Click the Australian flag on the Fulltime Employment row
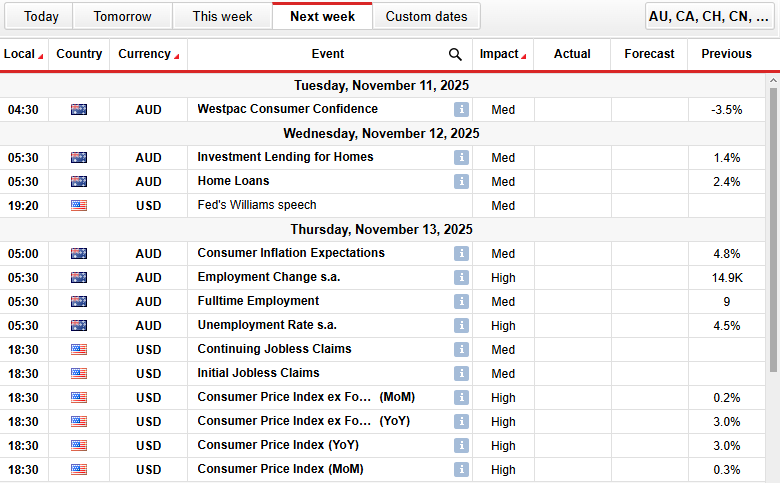The width and height of the screenshot is (780, 483). 79,302
